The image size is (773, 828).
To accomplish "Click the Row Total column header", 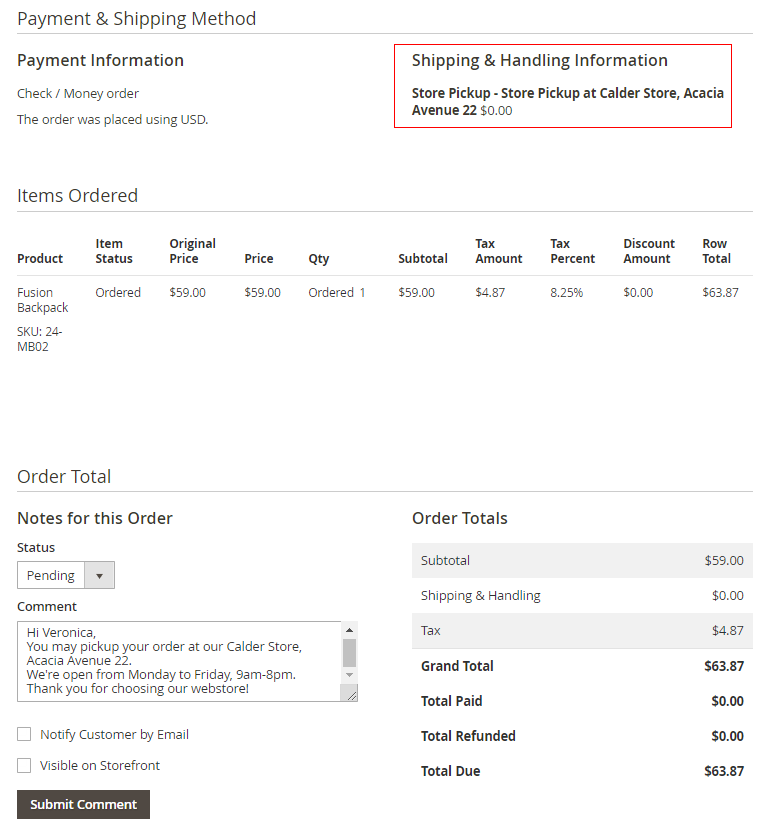I will coord(716,251).
